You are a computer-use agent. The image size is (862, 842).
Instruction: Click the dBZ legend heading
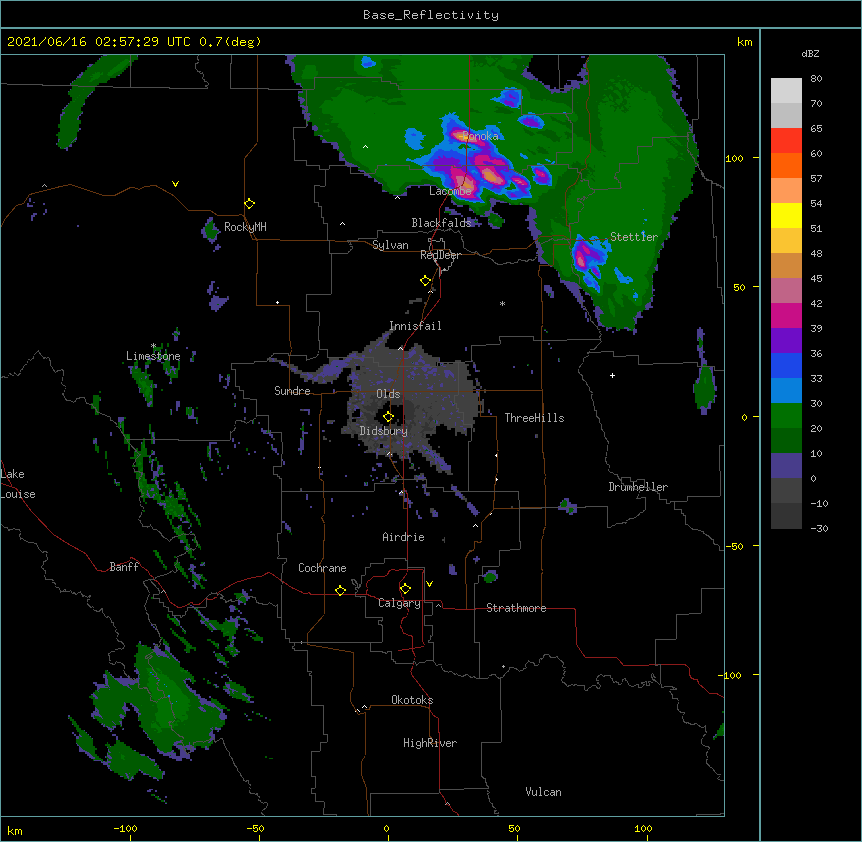tap(810, 53)
